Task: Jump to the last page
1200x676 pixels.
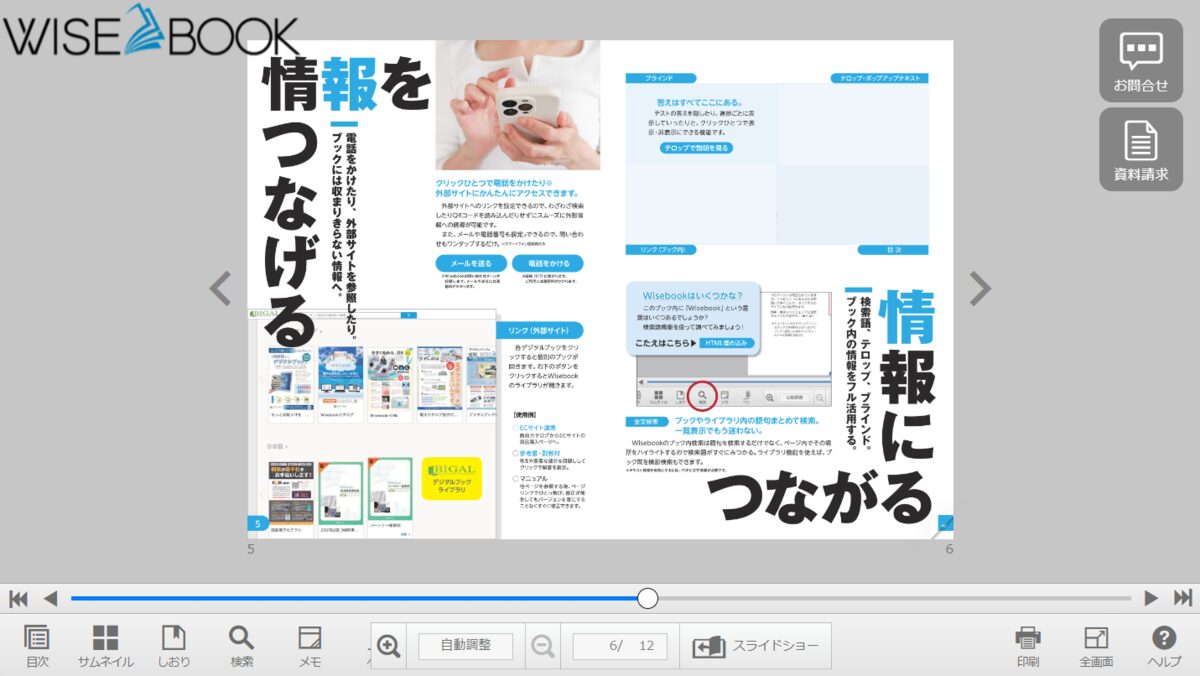Action: [x=1183, y=598]
